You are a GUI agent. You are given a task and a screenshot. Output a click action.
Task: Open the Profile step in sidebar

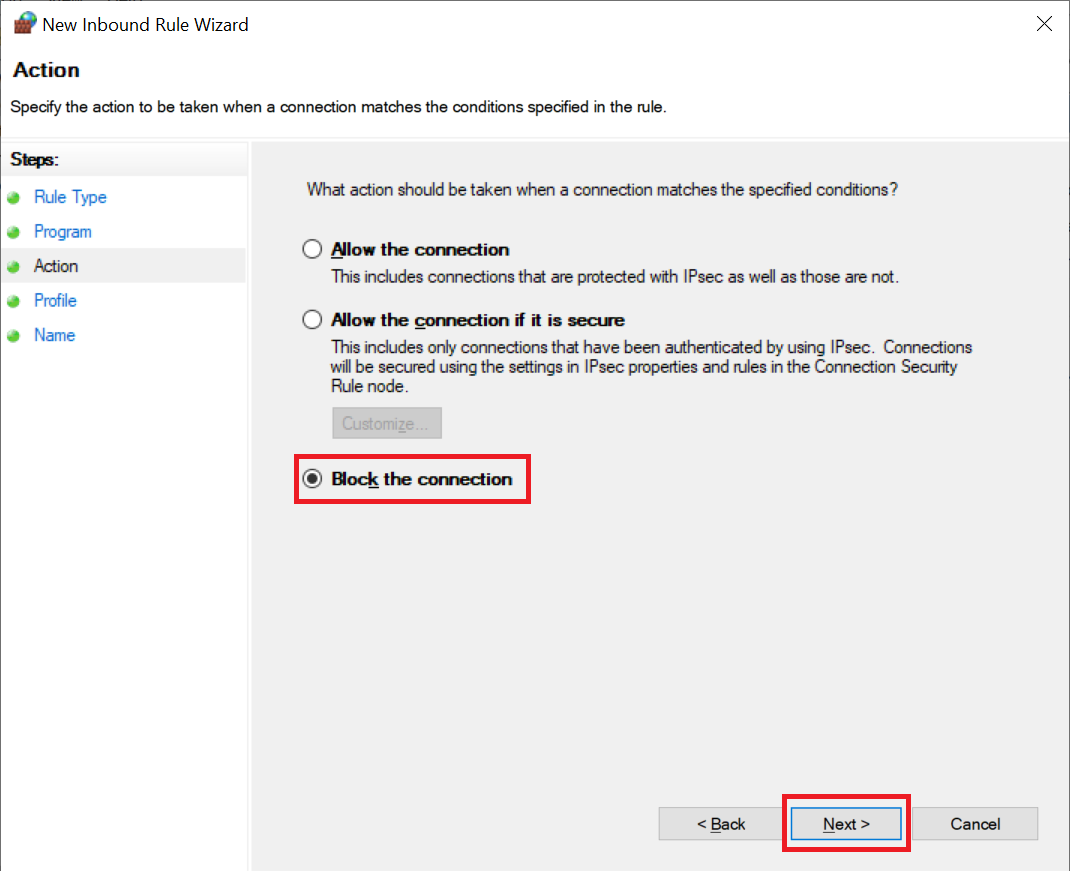[x=55, y=301]
